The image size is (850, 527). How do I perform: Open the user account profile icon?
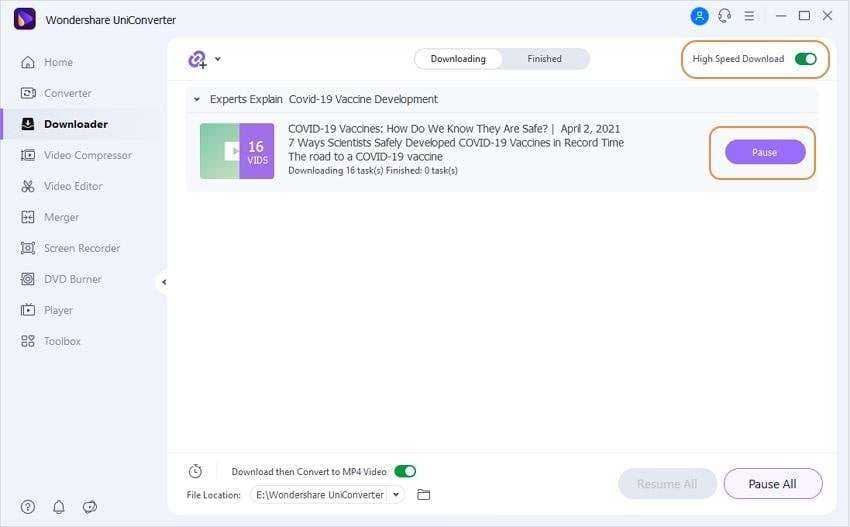(699, 16)
